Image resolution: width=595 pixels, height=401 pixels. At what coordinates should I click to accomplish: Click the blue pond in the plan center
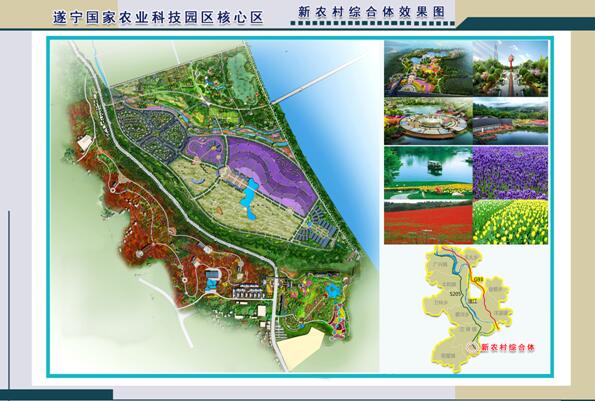(x=250, y=198)
